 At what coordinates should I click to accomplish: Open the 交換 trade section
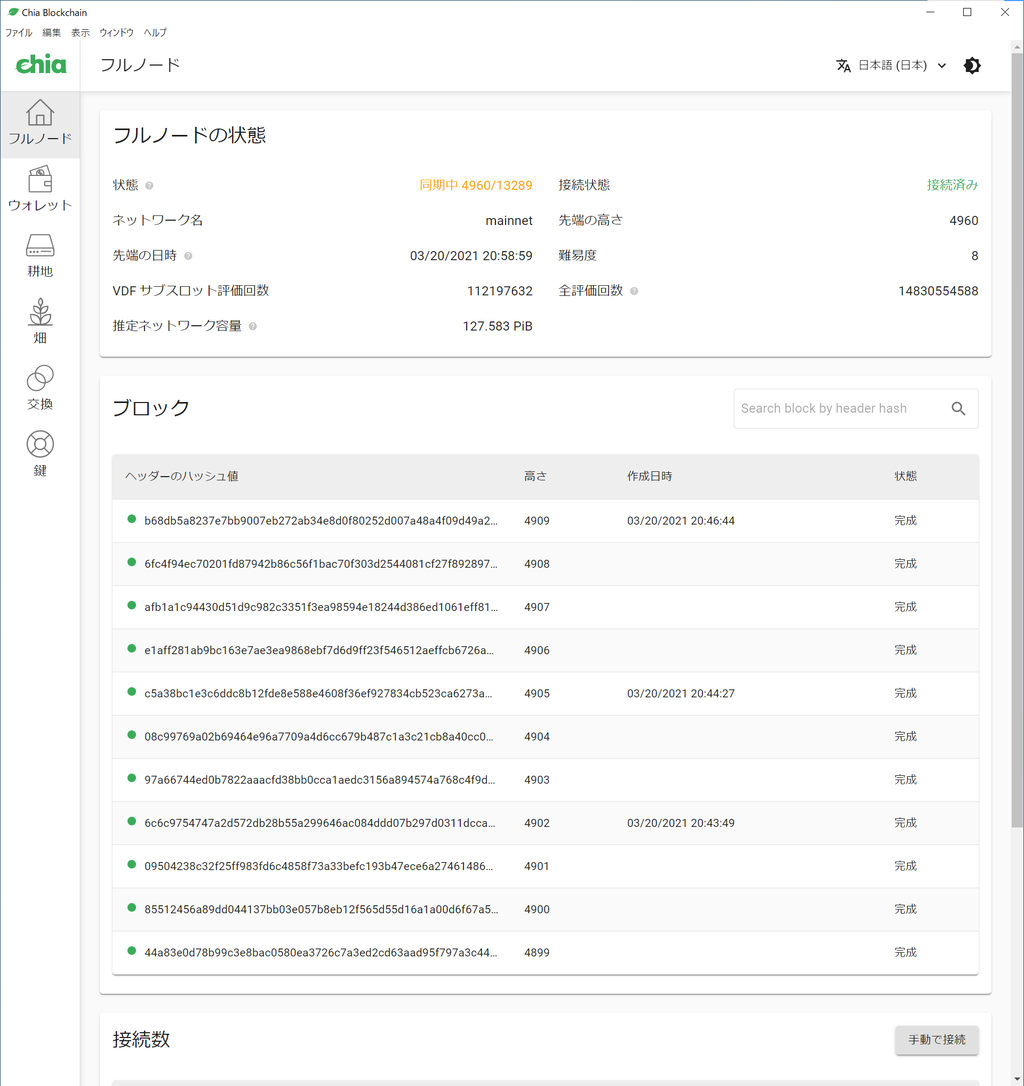40,389
